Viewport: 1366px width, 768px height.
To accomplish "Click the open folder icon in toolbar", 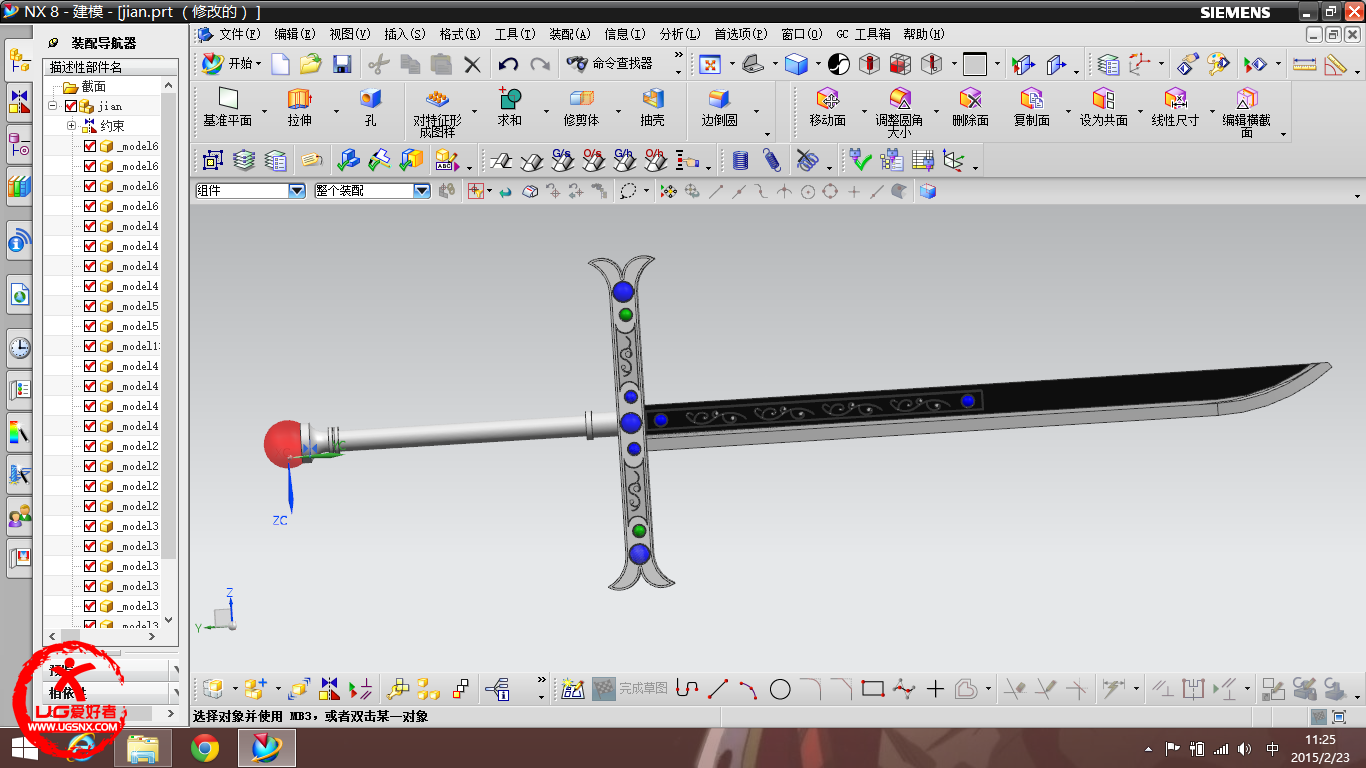I will 311,64.
